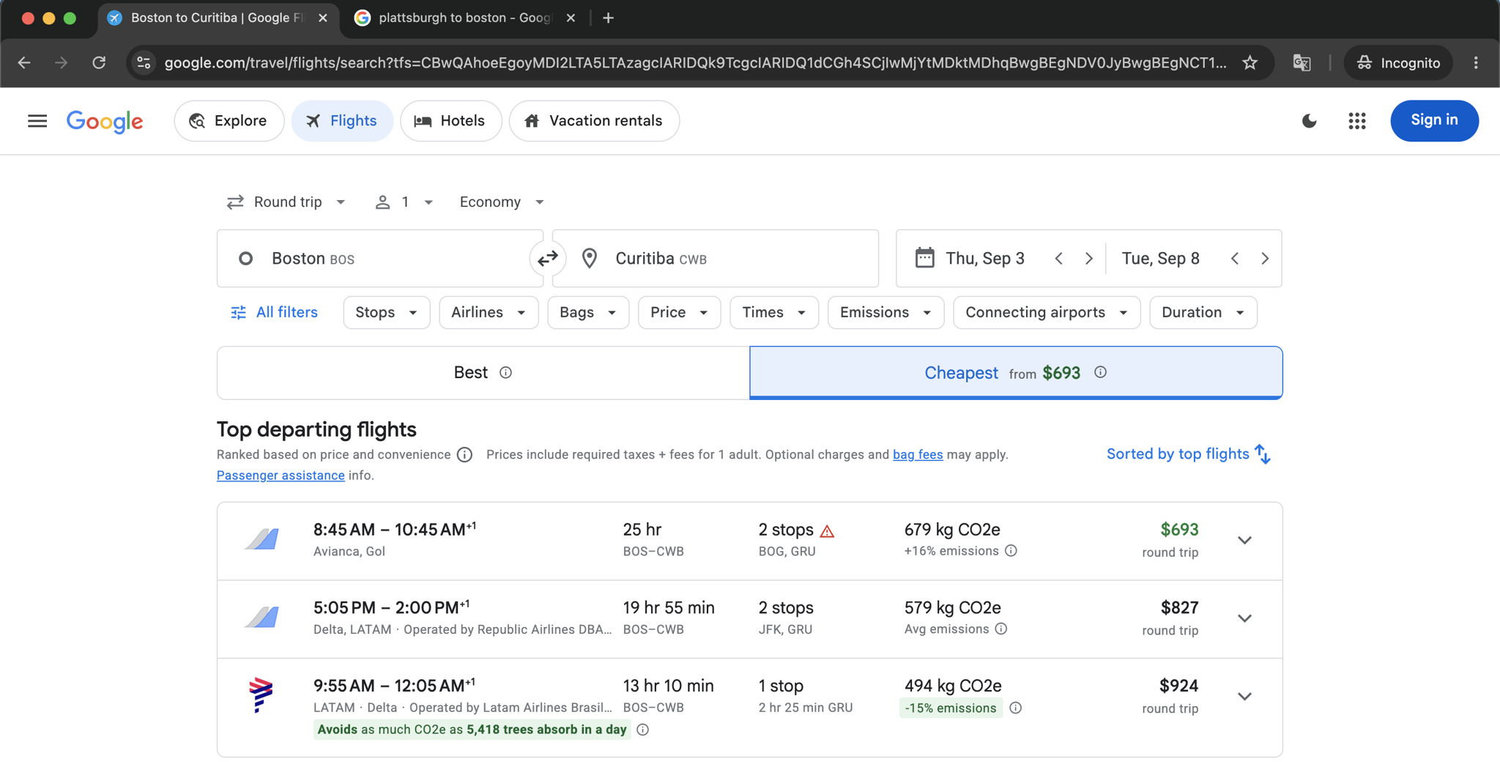This screenshot has height=762, width=1500.
Task: Open info icon next to -15% emissions
Action: [x=1016, y=708]
